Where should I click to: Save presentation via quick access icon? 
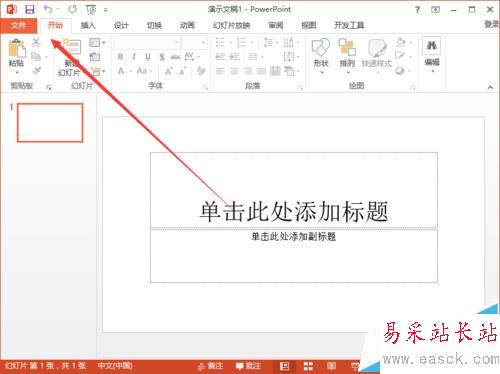tap(30, 9)
